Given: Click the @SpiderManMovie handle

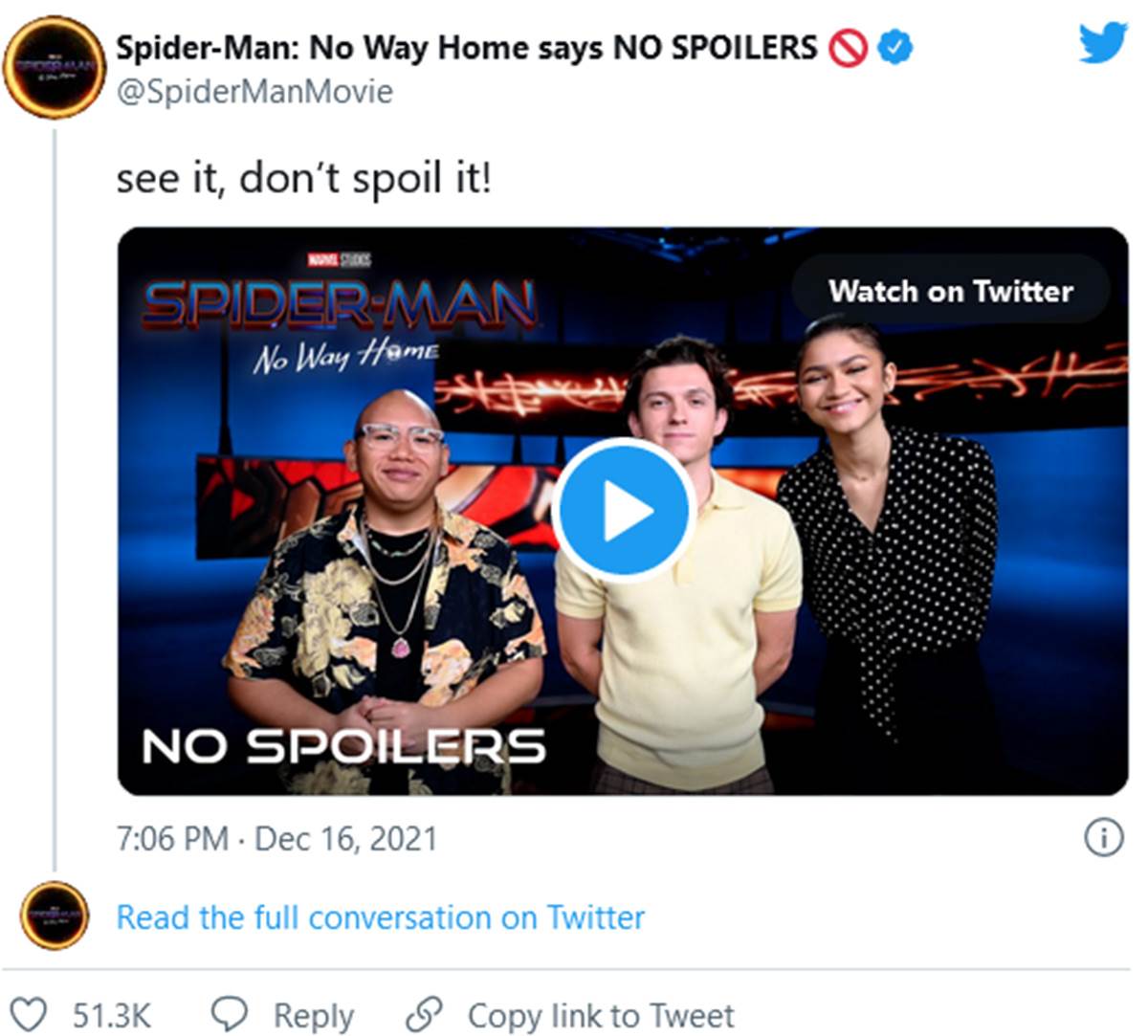Looking at the screenshot, I should (x=254, y=92).
